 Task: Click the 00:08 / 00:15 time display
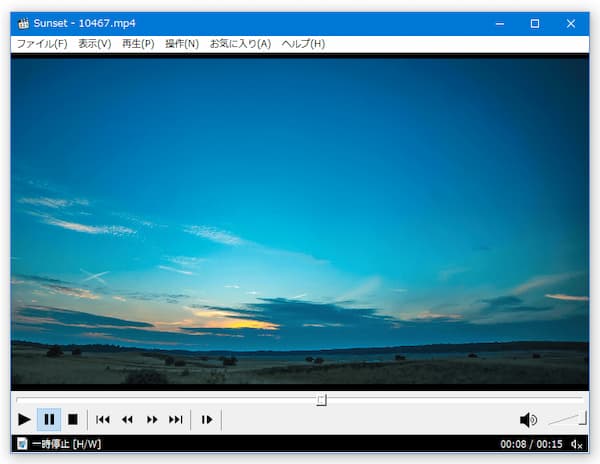click(x=531, y=444)
